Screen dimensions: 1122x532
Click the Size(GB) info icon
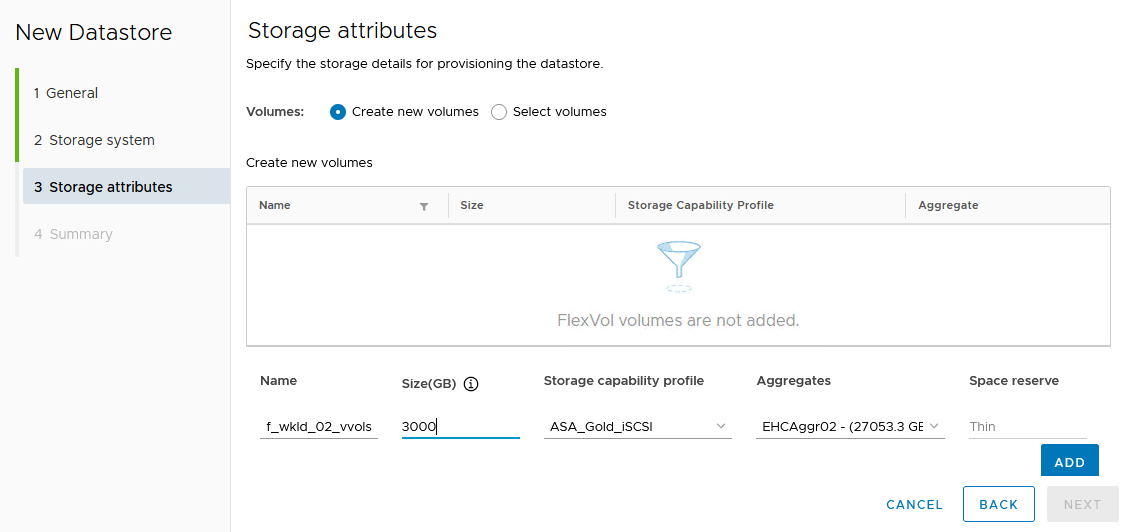click(x=472, y=384)
